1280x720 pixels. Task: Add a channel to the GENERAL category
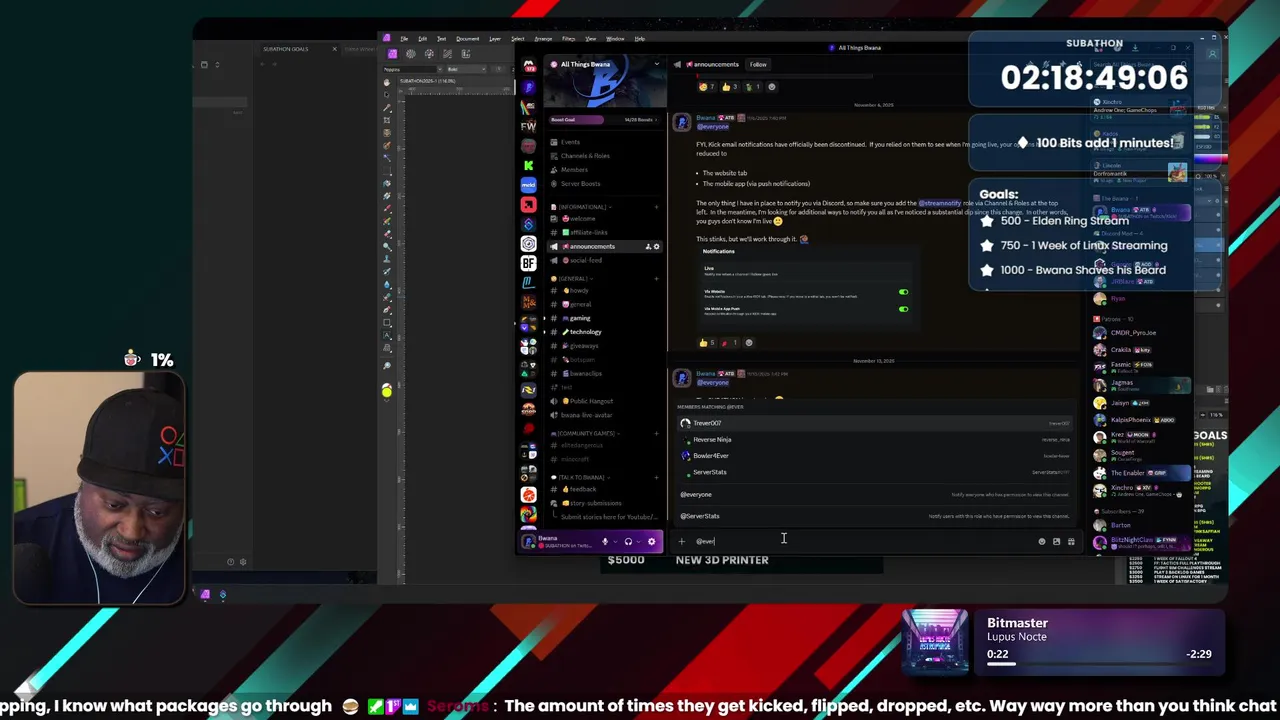656,279
